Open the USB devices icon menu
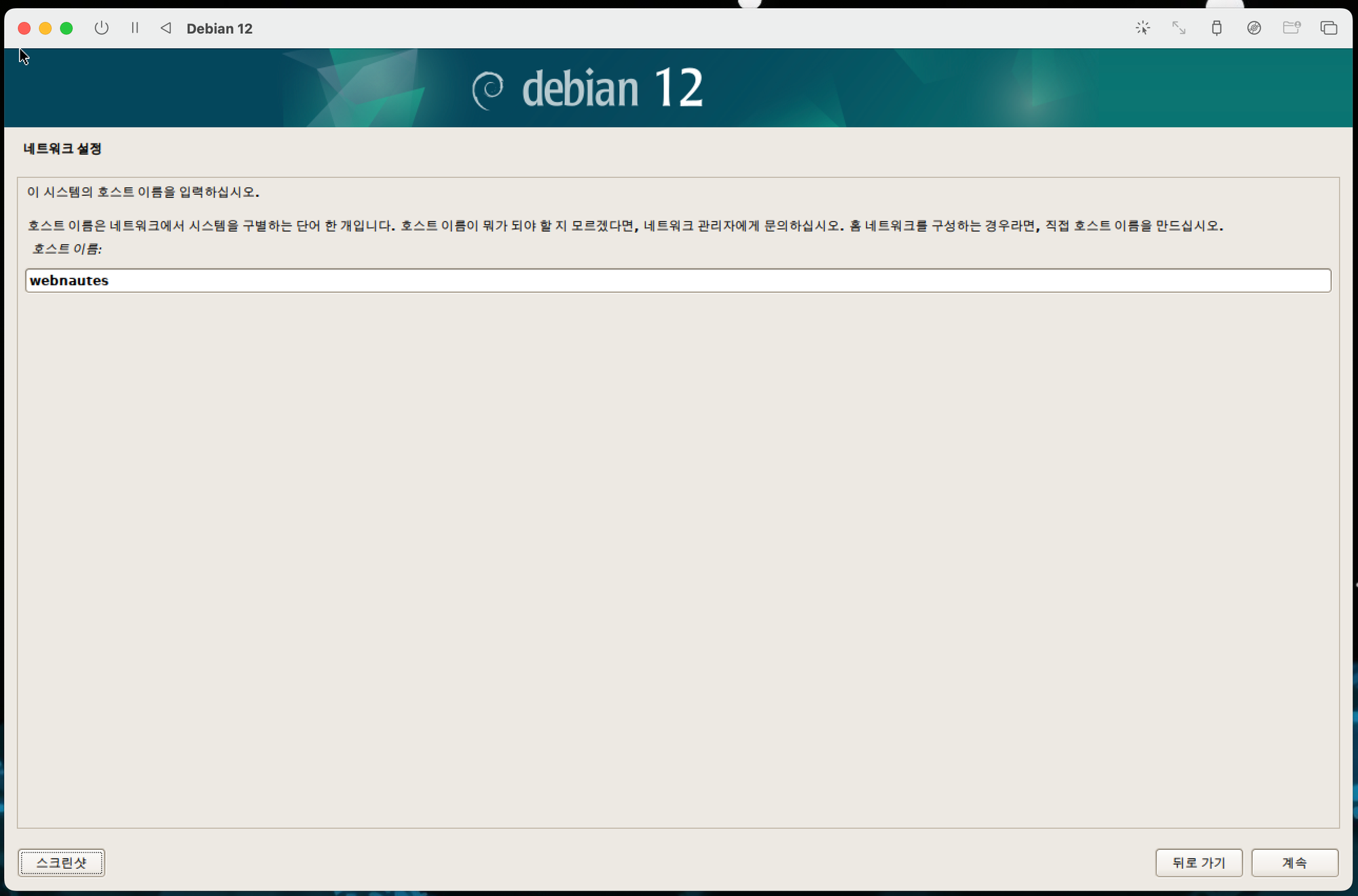This screenshot has width=1358, height=896. click(x=1216, y=28)
